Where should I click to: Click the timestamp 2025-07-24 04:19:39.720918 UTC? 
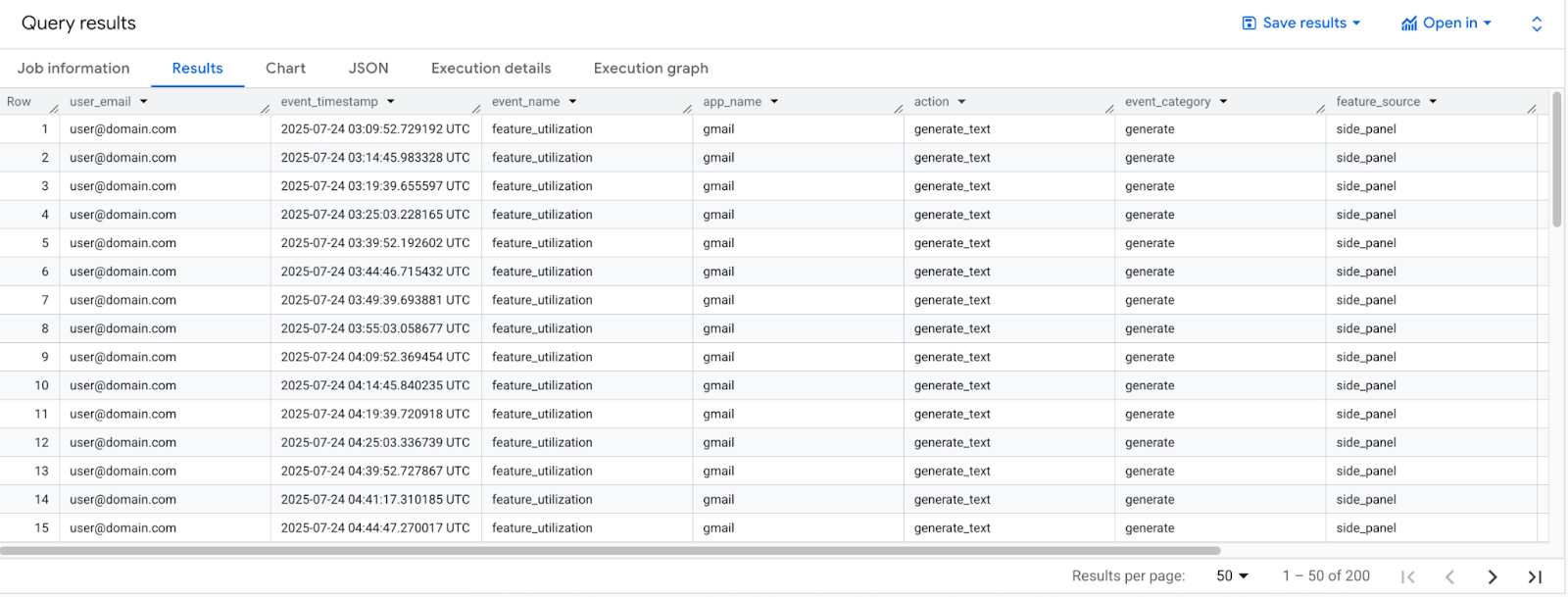click(x=375, y=414)
